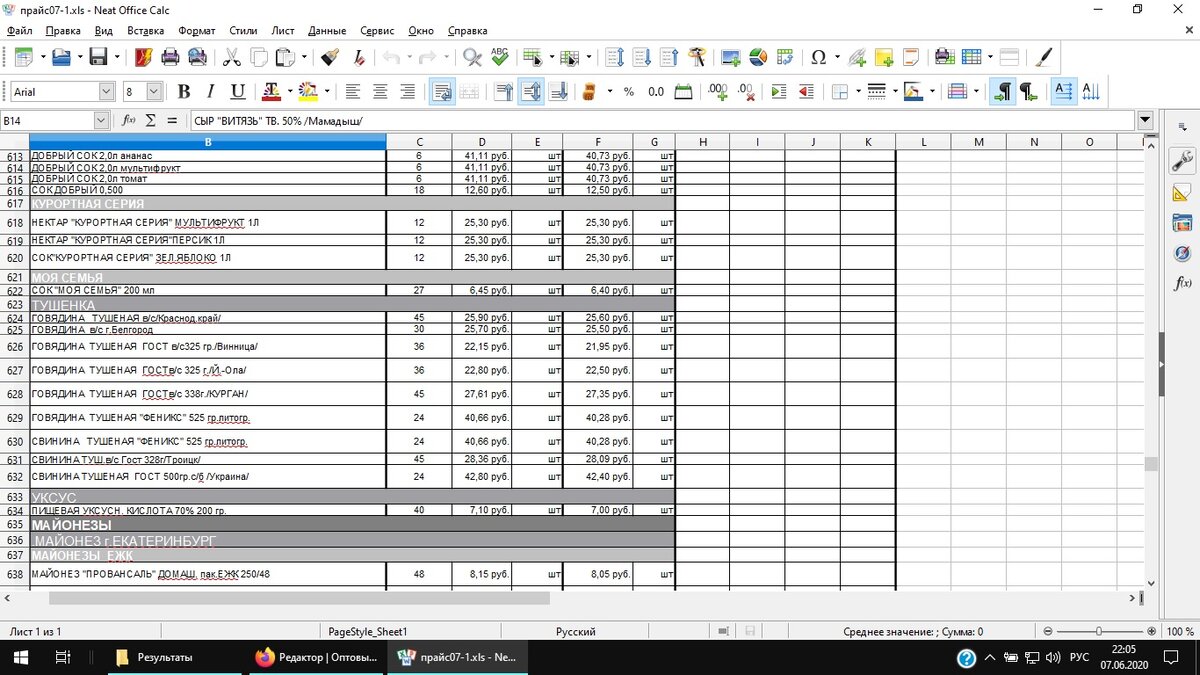Image resolution: width=1200 pixels, height=675 pixels.
Task: Toggle Align Left
Action: click(353, 92)
